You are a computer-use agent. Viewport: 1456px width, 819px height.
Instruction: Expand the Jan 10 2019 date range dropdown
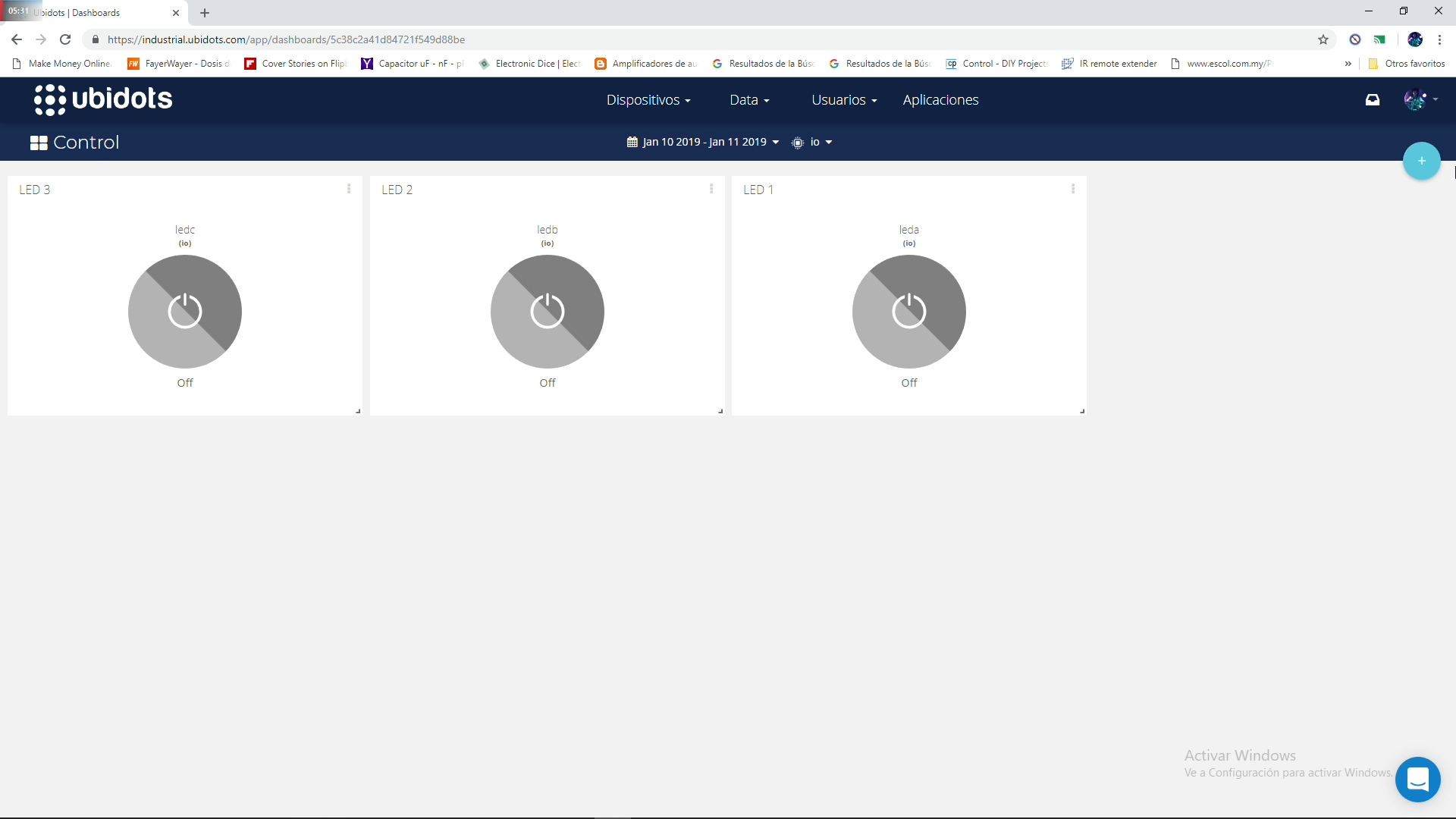click(703, 142)
